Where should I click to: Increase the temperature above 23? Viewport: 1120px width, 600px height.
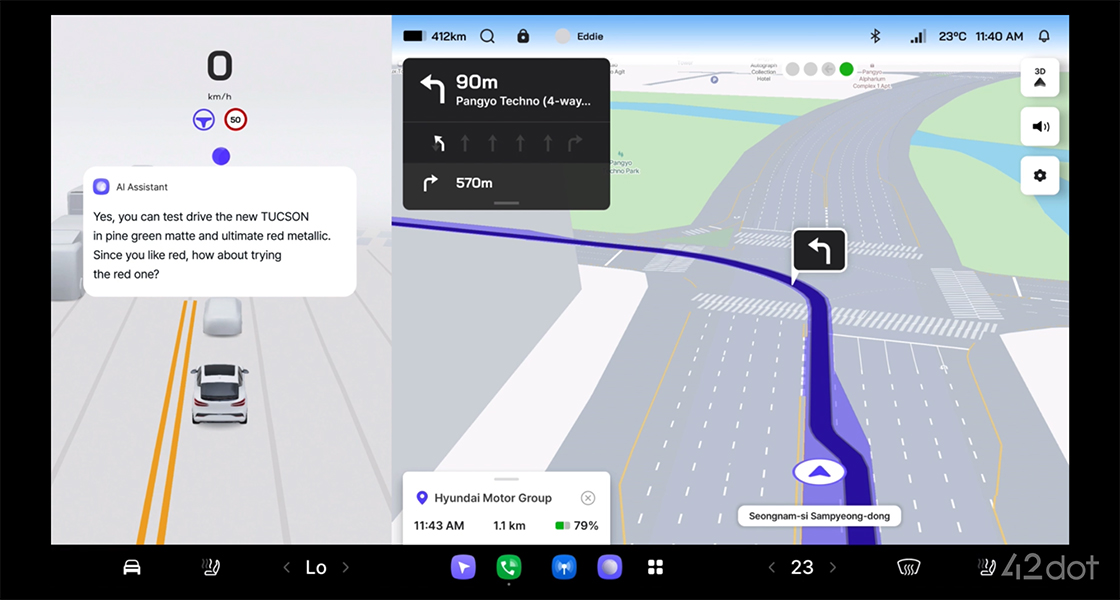(x=833, y=567)
